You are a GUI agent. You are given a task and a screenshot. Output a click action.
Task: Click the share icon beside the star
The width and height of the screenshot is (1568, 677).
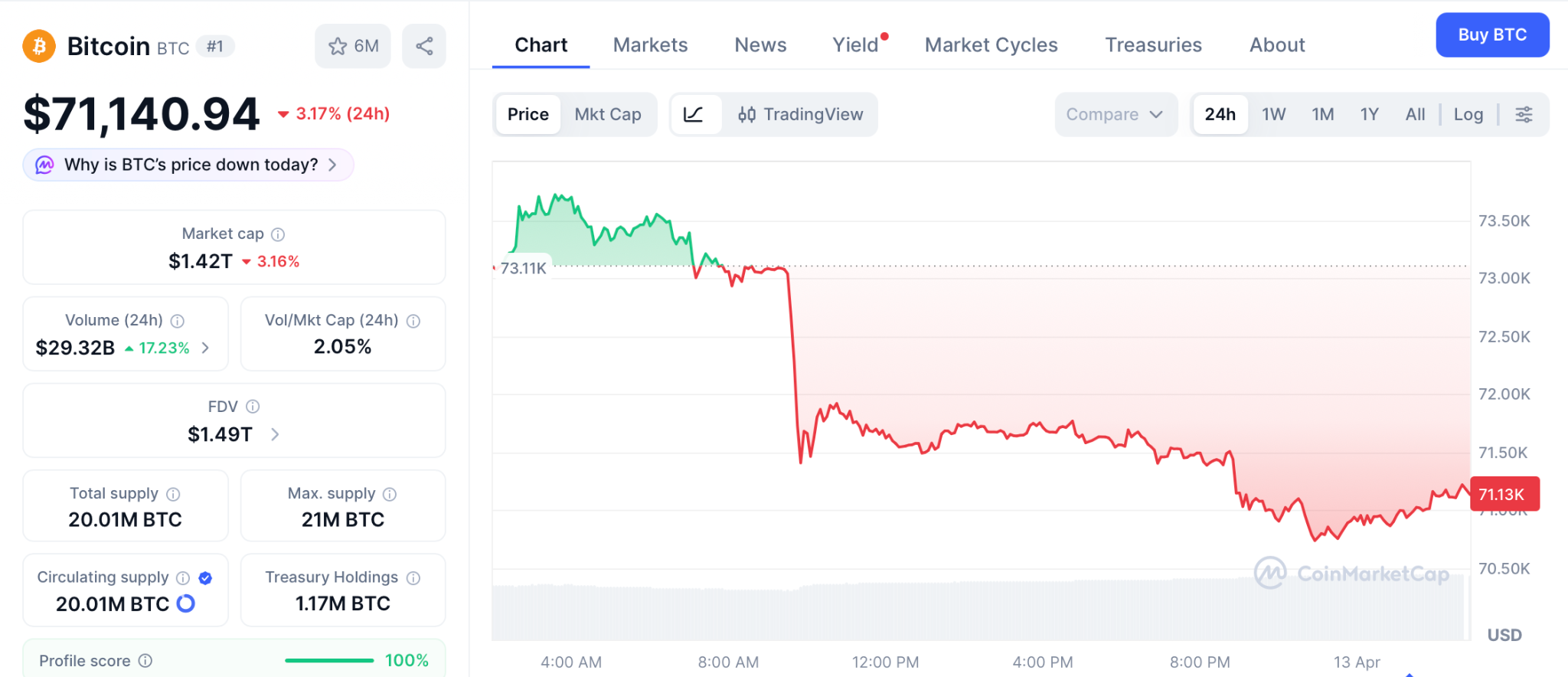(x=423, y=45)
